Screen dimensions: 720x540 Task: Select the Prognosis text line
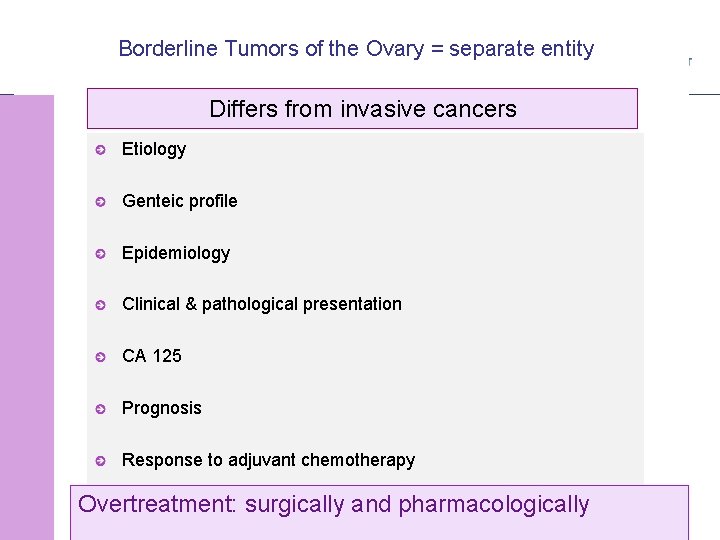point(162,408)
